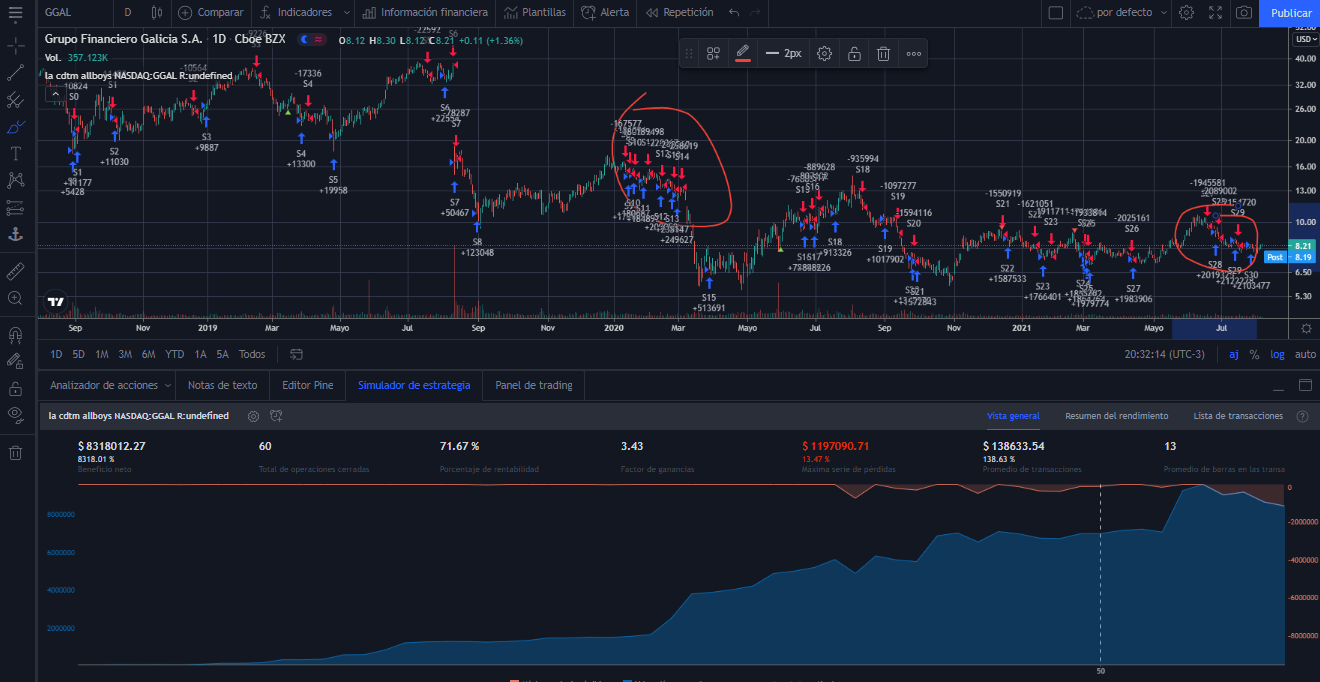The image size is (1320, 682).
Task: Open the chart patterns tool
Action: (x=16, y=180)
